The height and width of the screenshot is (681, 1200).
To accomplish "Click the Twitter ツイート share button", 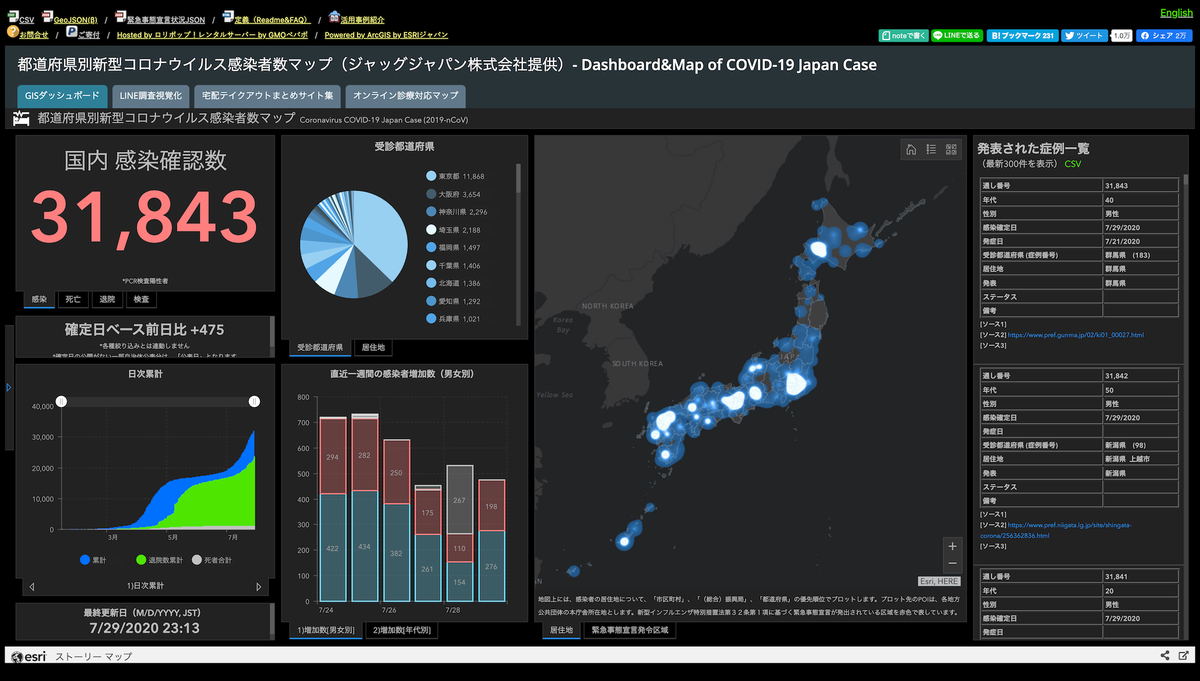I will [1084, 35].
